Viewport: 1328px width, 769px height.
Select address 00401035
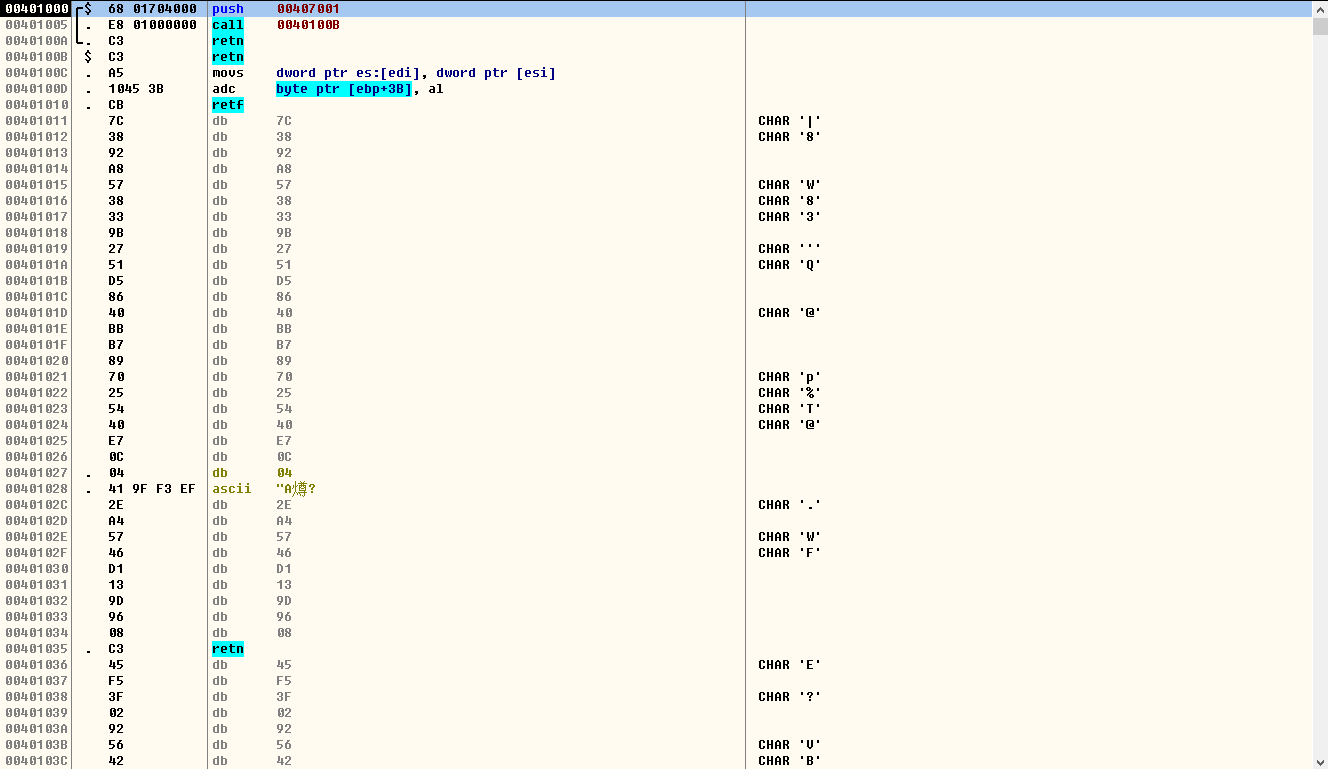point(36,649)
